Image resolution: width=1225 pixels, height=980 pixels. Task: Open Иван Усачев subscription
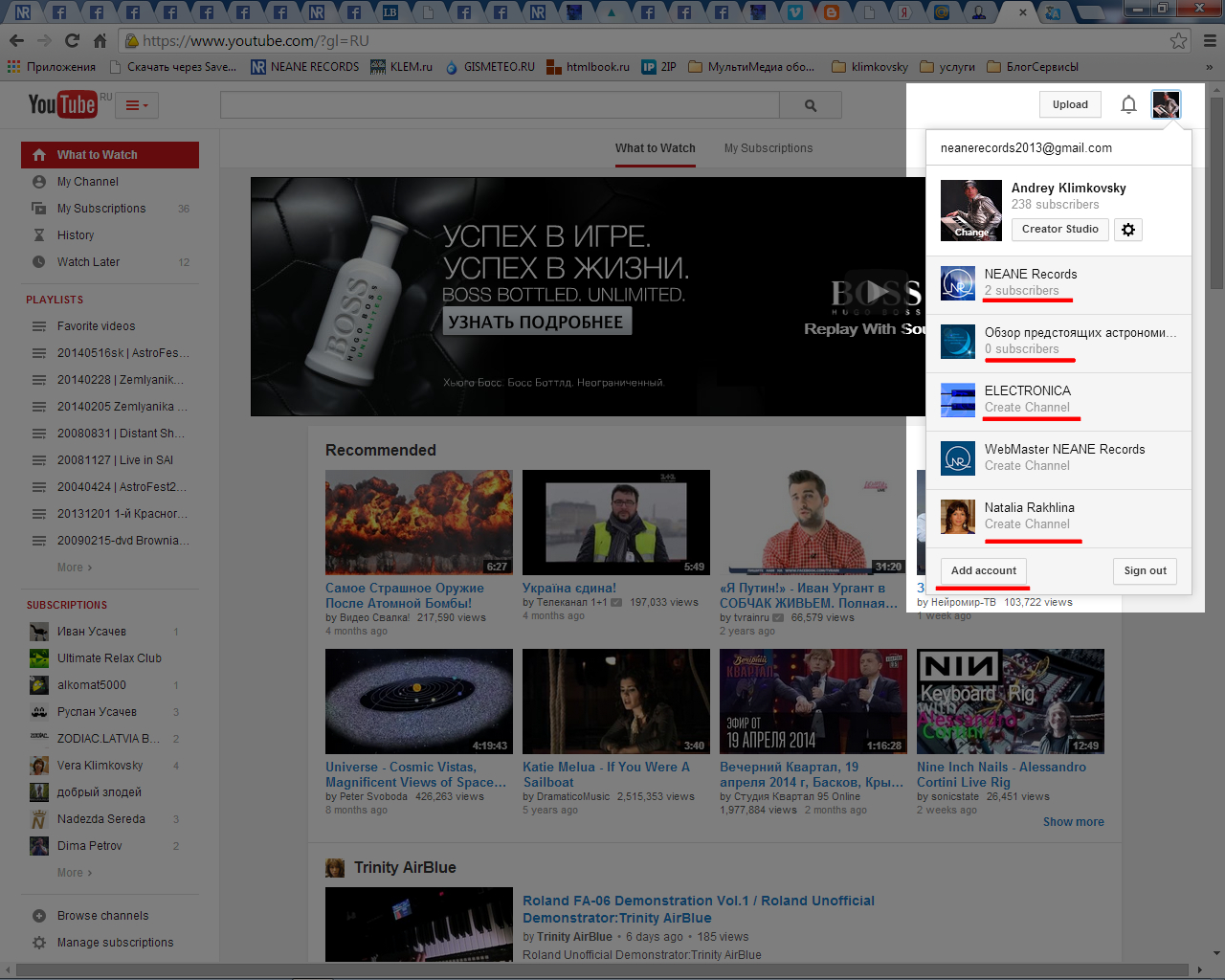[x=110, y=632]
